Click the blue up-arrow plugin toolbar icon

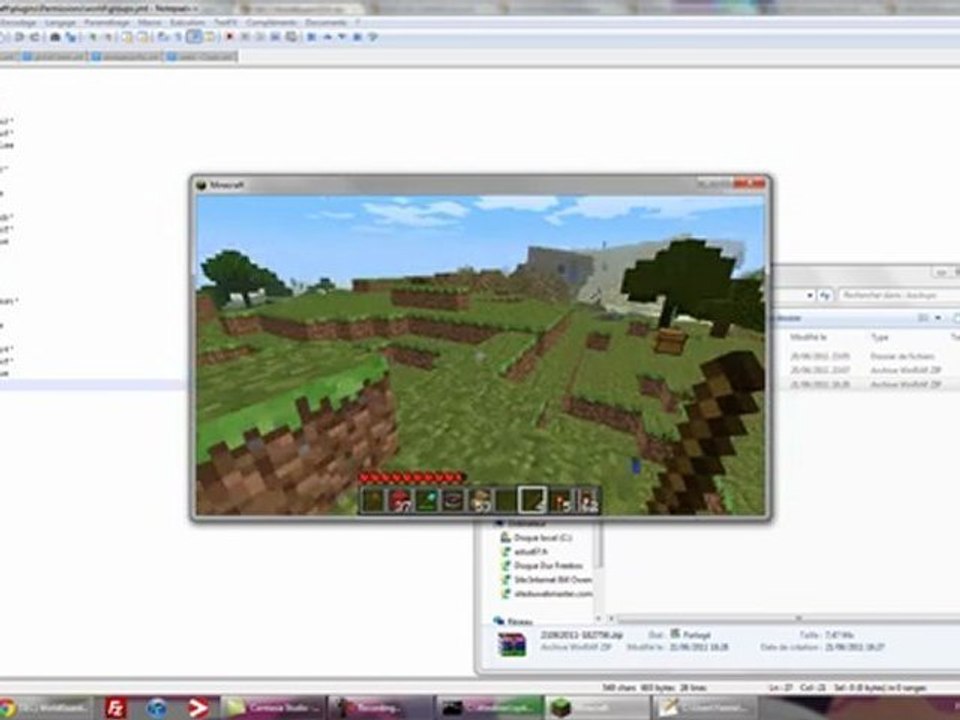point(327,37)
